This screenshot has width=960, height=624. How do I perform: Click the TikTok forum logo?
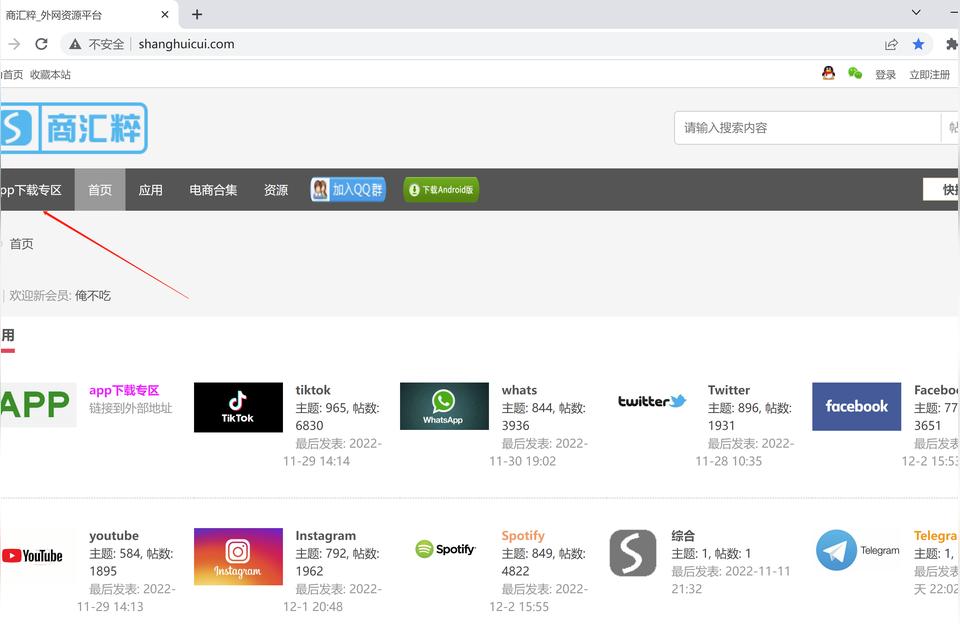[x=238, y=407]
